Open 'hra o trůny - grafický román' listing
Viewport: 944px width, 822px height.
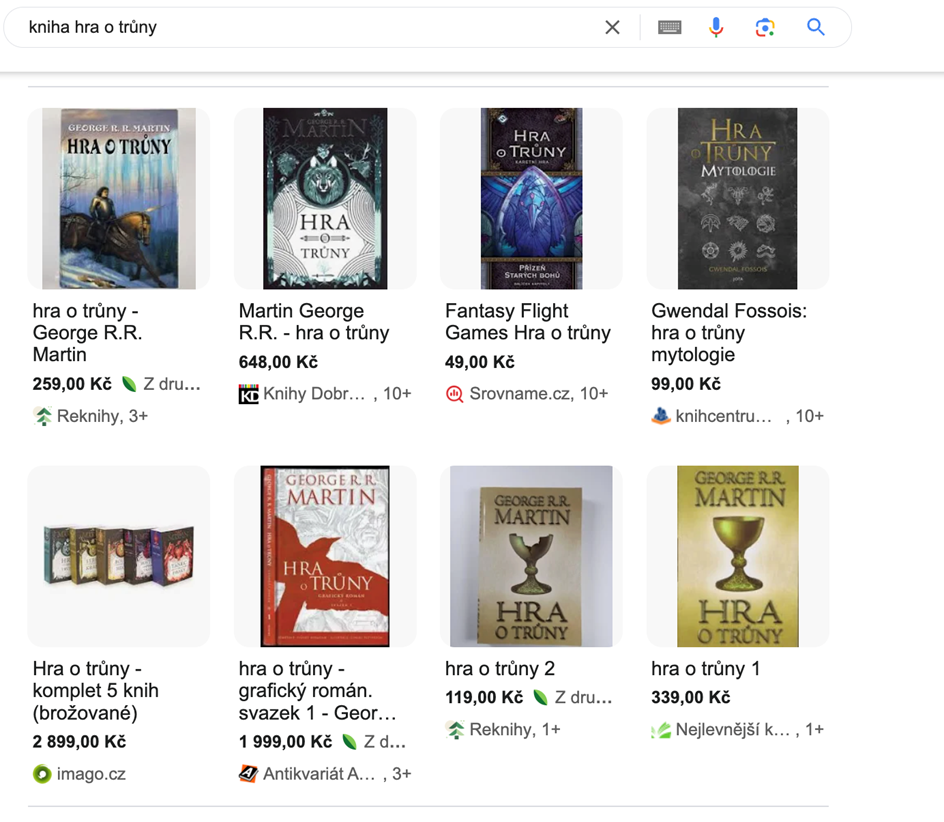[x=317, y=690]
